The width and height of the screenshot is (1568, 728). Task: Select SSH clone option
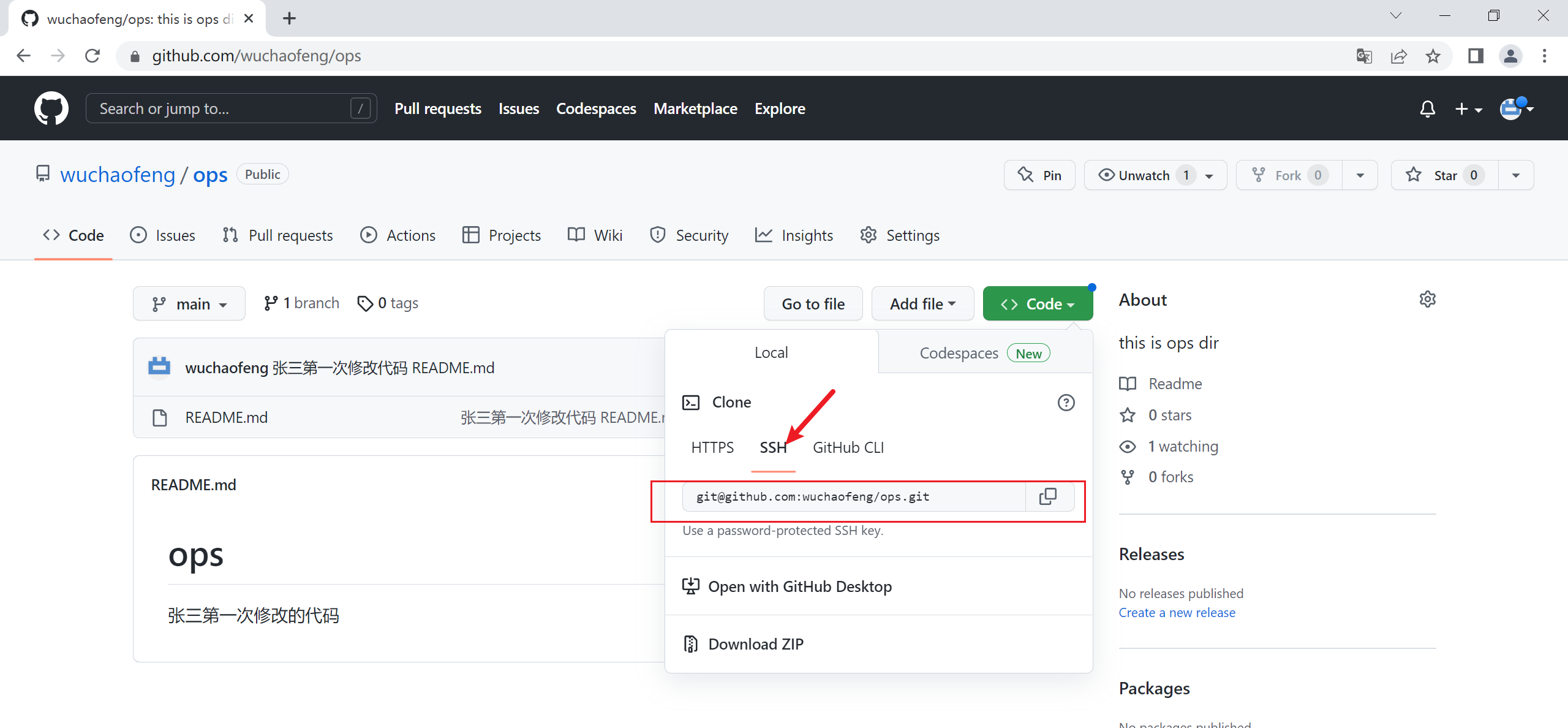[773, 447]
